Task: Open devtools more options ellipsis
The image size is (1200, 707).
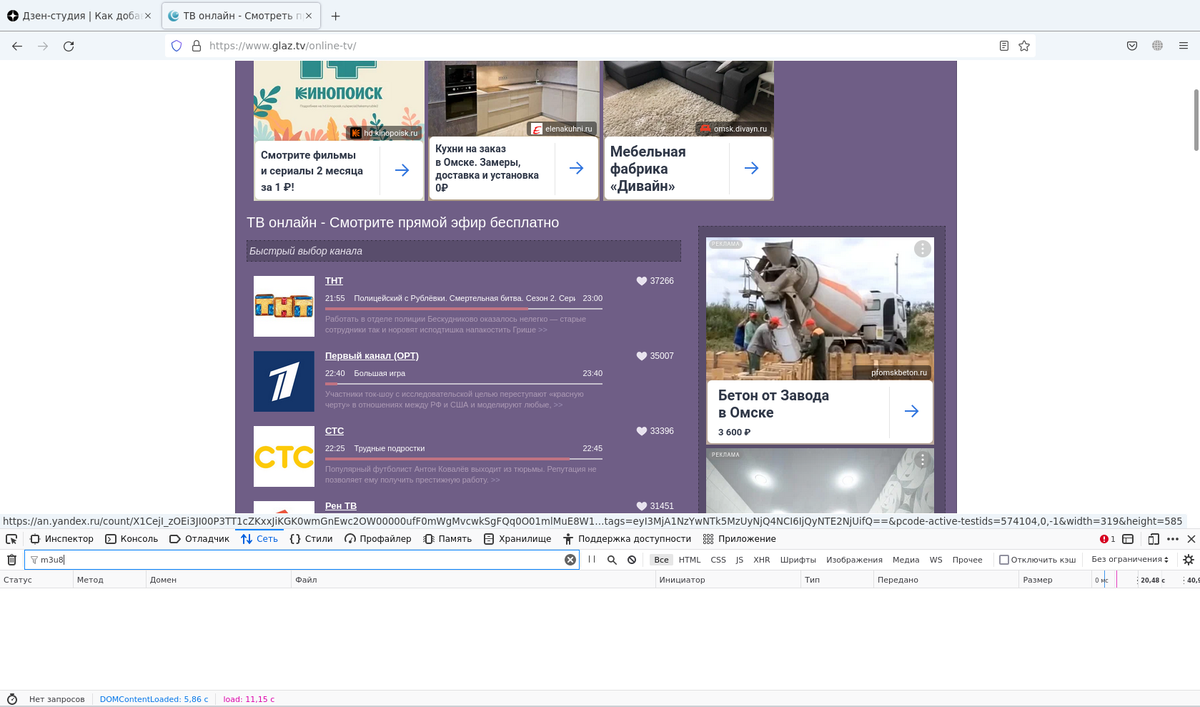Action: 1173,539
